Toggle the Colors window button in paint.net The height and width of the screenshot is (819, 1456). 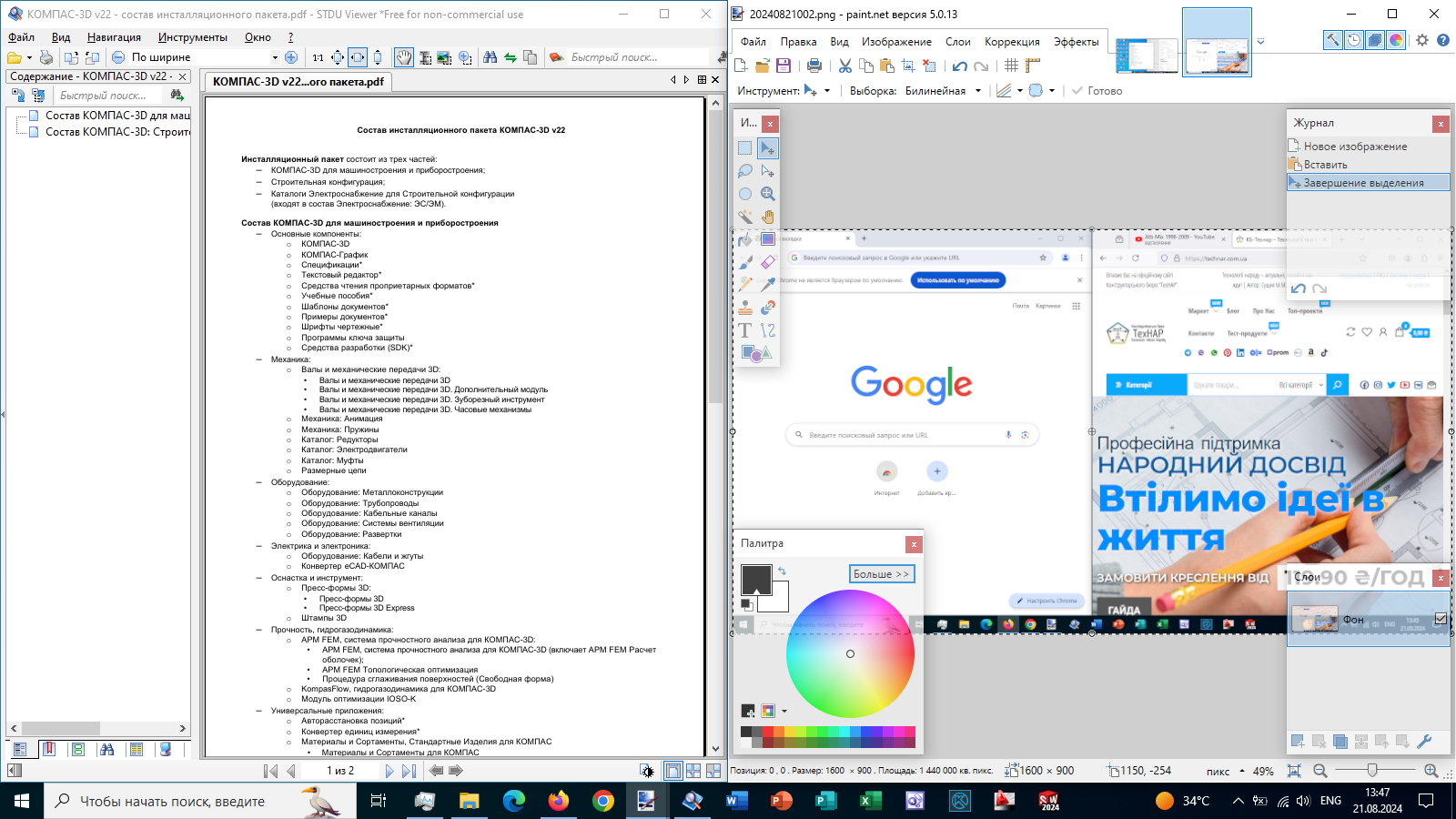click(1396, 40)
